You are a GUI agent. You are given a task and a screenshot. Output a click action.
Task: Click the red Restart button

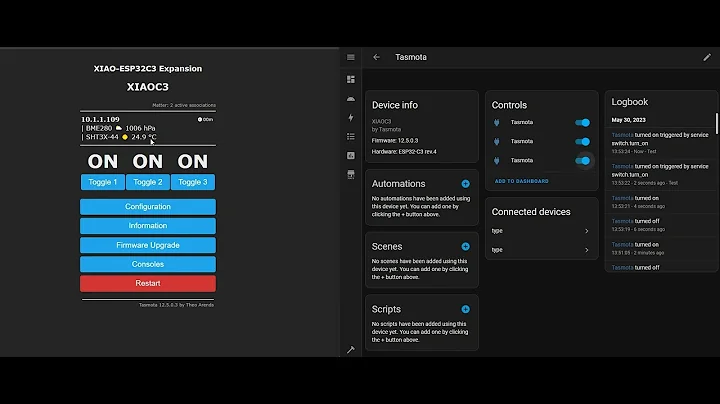[x=147, y=284]
